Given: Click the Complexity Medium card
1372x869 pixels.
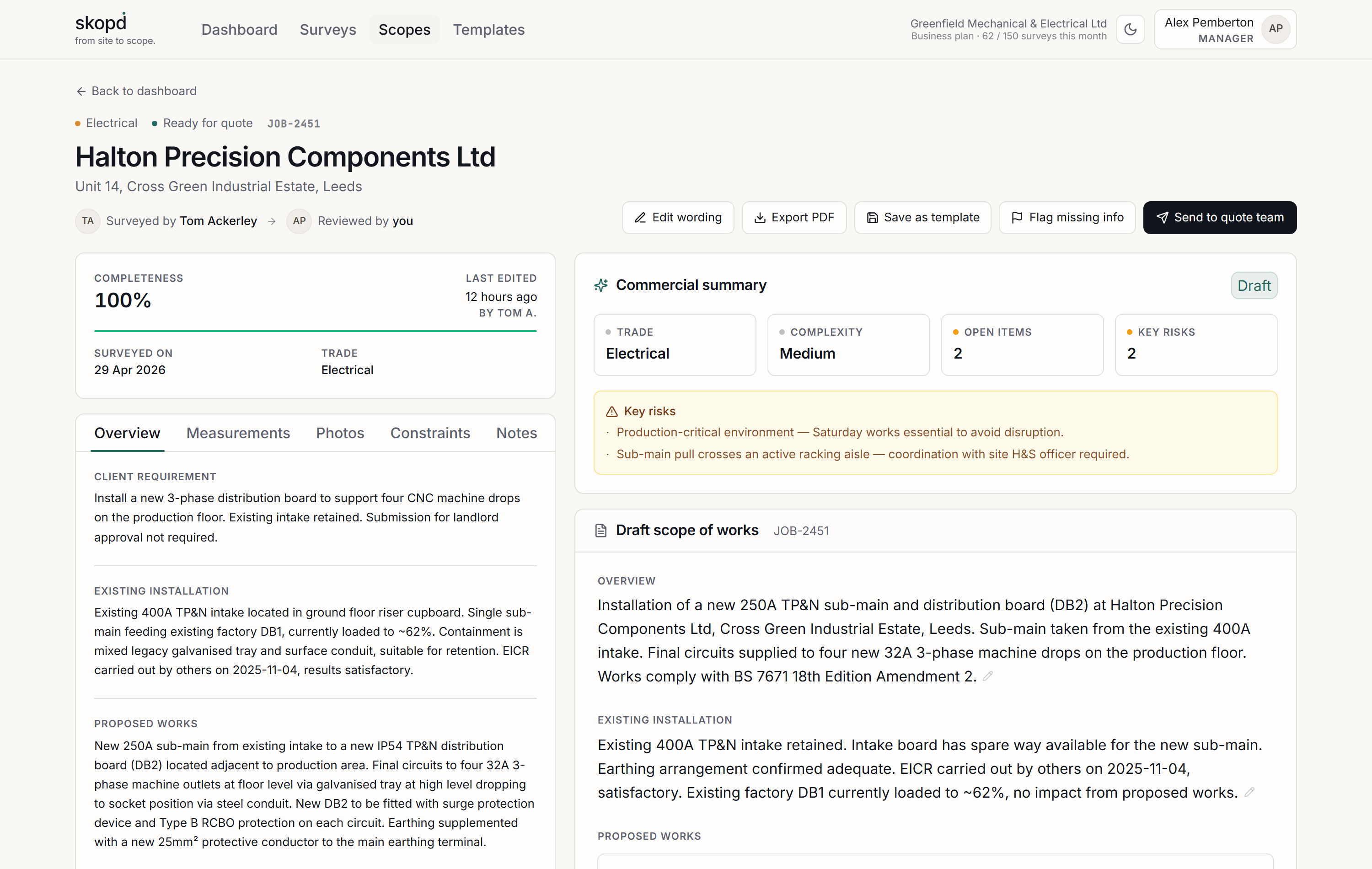Looking at the screenshot, I should [x=848, y=345].
